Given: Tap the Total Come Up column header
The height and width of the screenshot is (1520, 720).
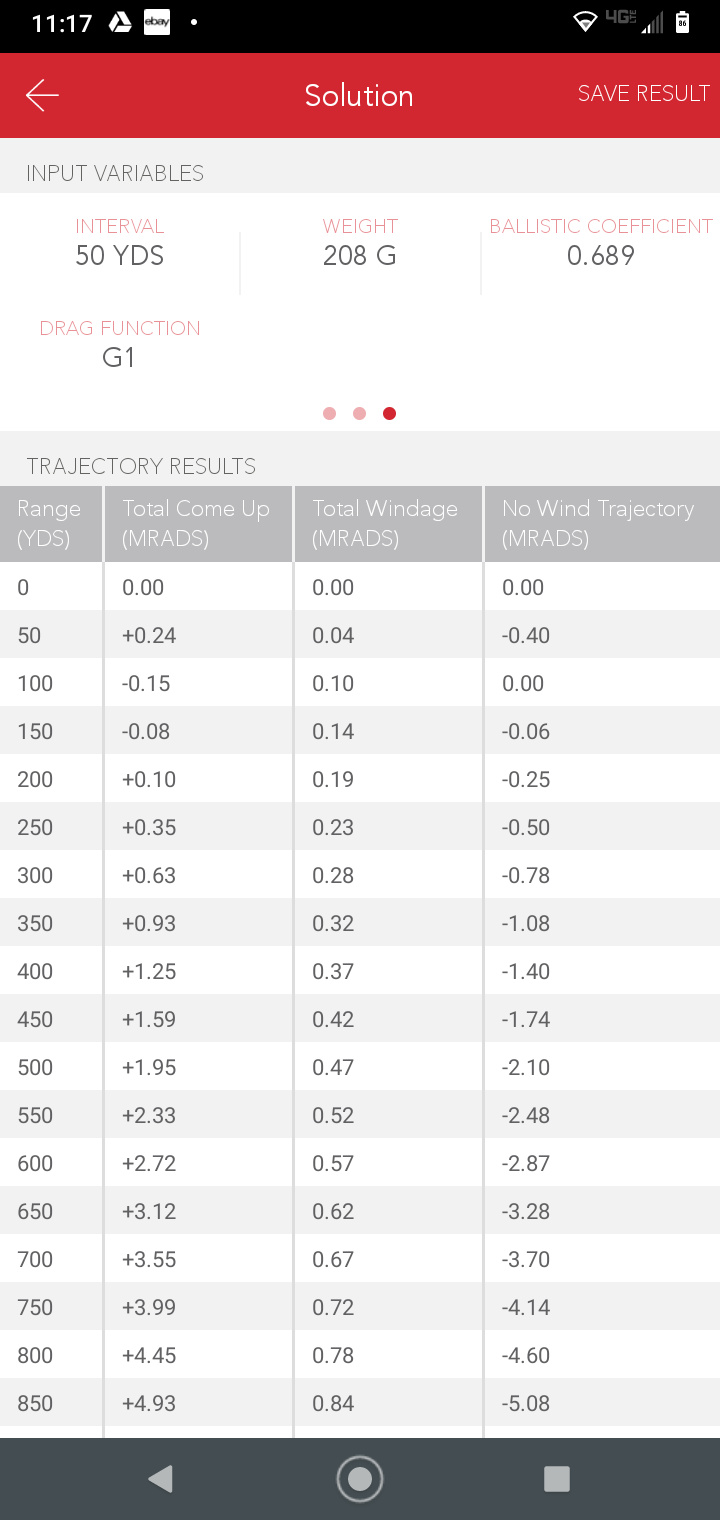Looking at the screenshot, I should point(196,523).
